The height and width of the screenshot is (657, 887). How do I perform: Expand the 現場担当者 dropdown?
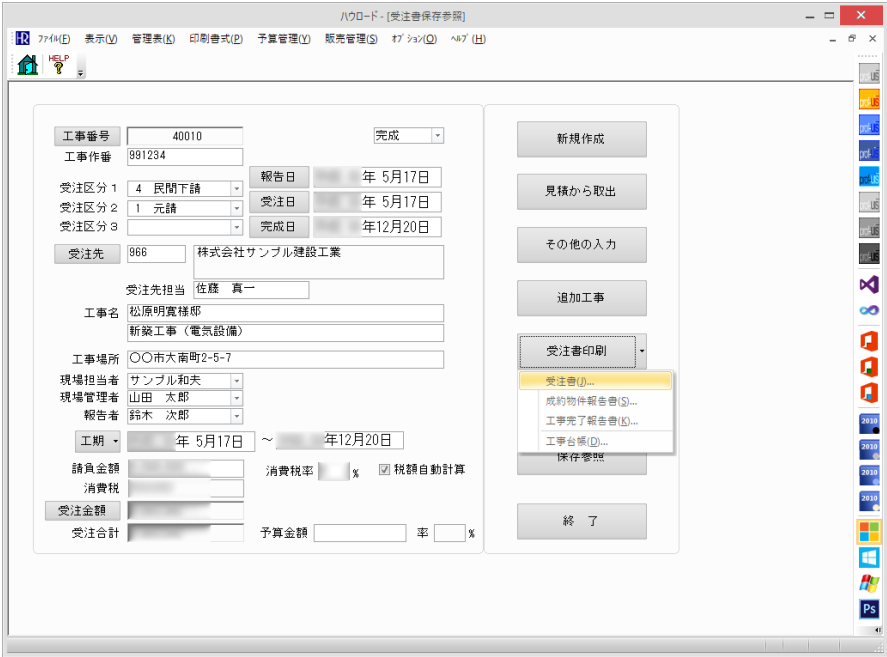[x=237, y=381]
